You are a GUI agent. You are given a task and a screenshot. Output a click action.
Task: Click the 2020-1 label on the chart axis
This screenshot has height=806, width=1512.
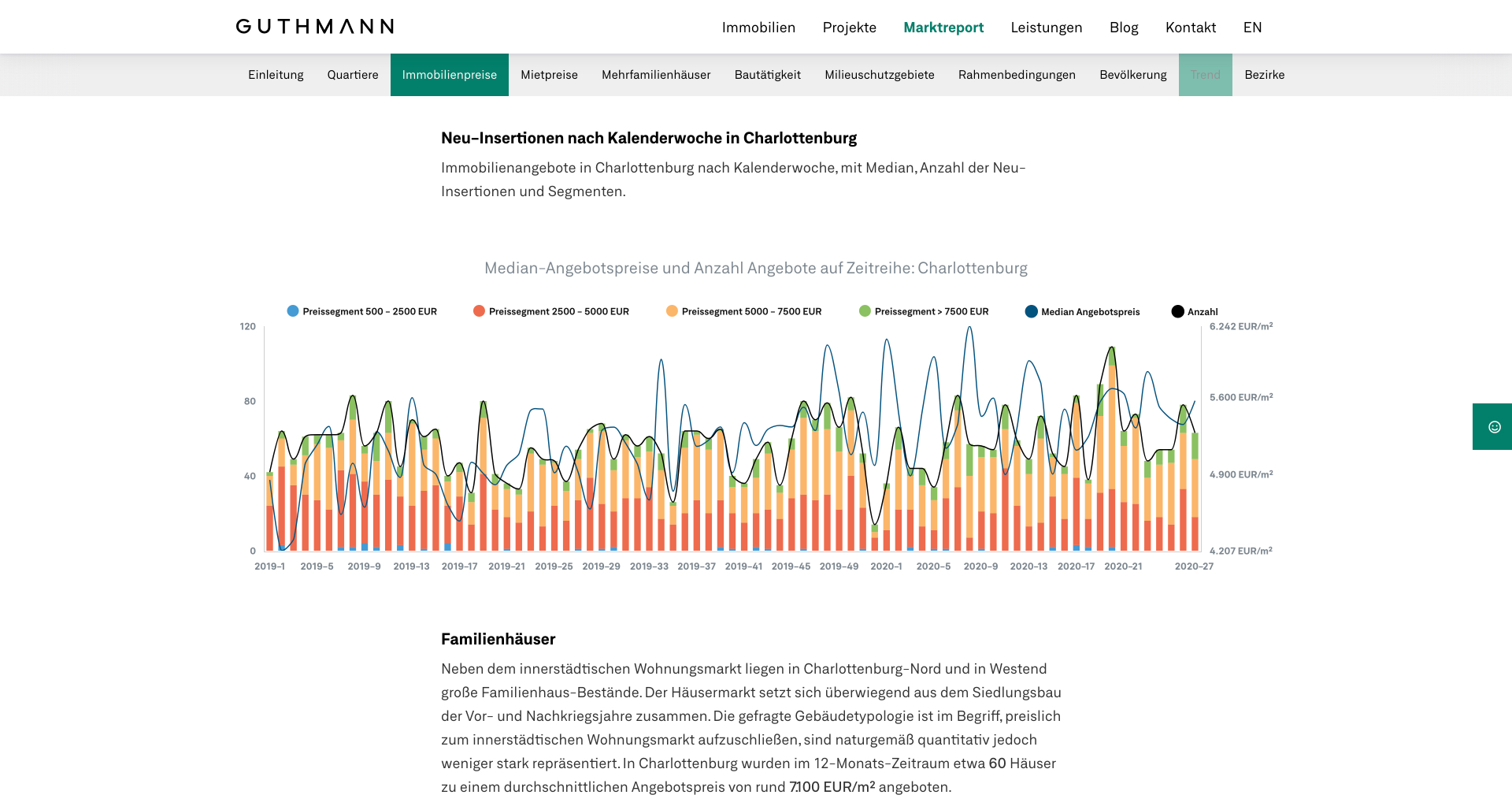pos(886,566)
